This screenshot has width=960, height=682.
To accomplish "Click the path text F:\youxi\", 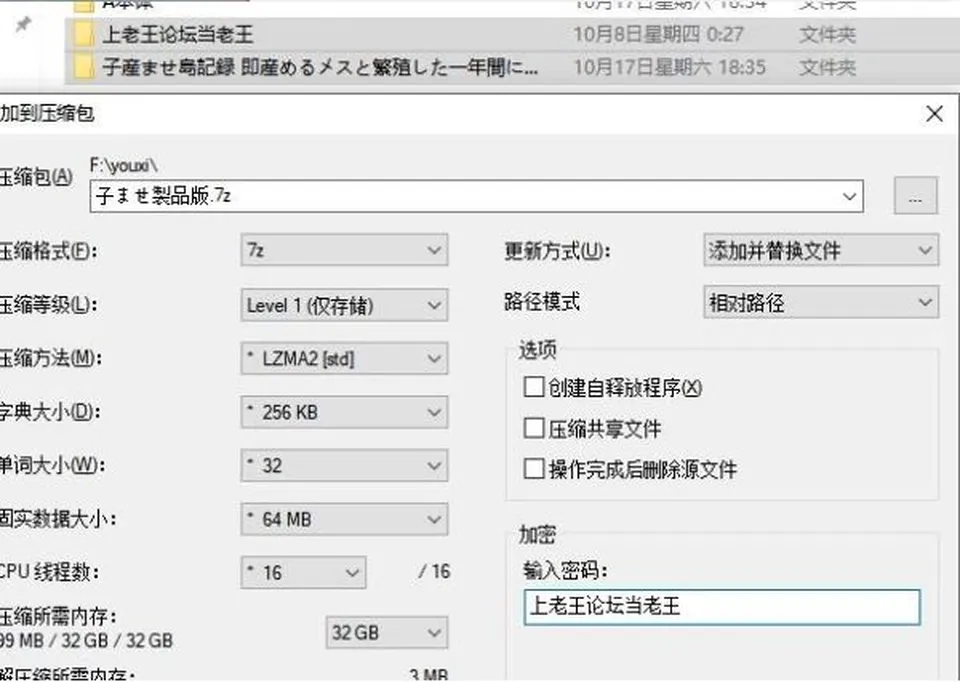I will (x=123, y=165).
